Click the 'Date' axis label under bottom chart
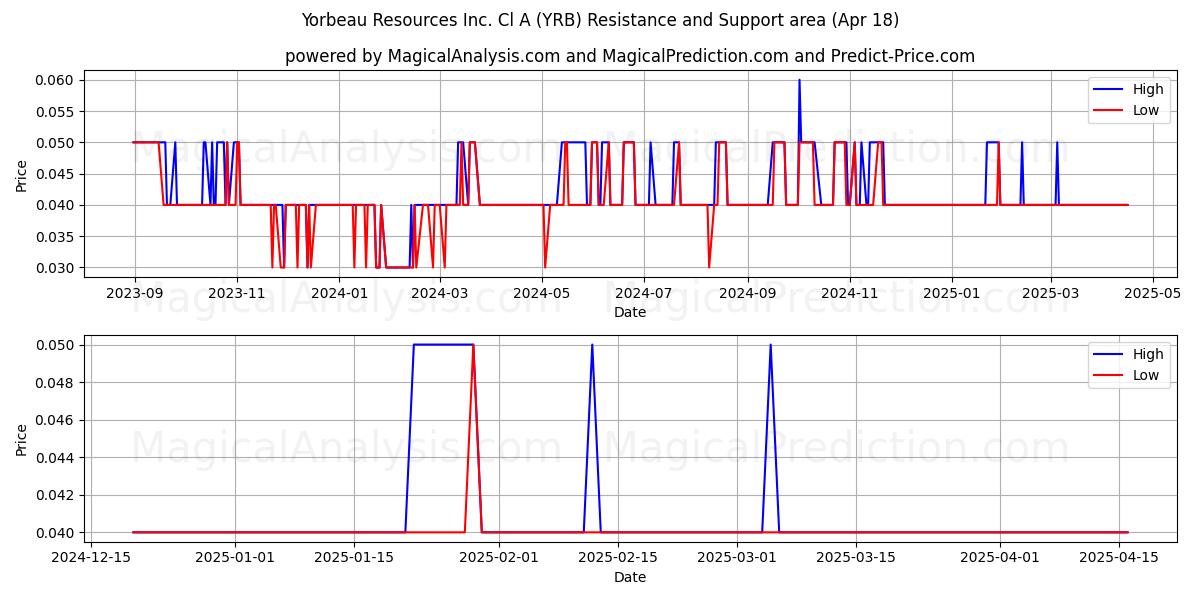Screen dimensions: 1200x600 click(630, 577)
